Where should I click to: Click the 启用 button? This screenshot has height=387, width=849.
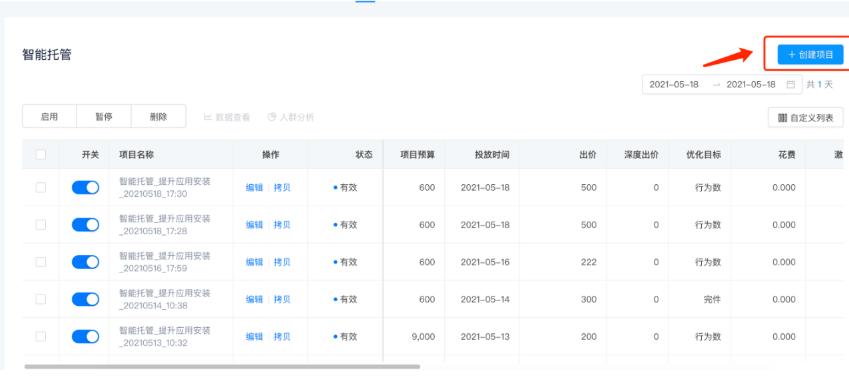point(49,116)
